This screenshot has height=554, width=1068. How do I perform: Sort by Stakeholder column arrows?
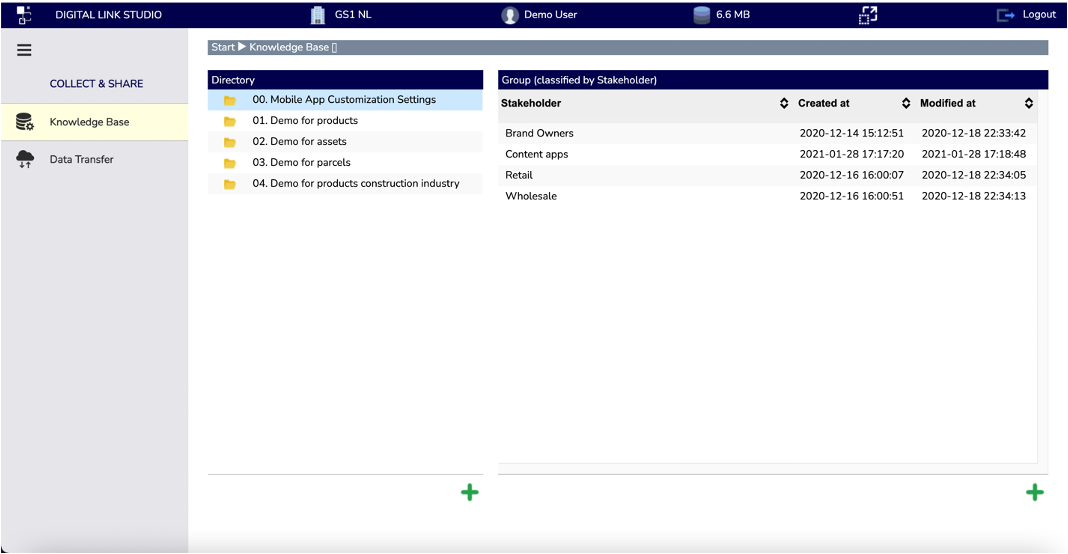coord(784,103)
